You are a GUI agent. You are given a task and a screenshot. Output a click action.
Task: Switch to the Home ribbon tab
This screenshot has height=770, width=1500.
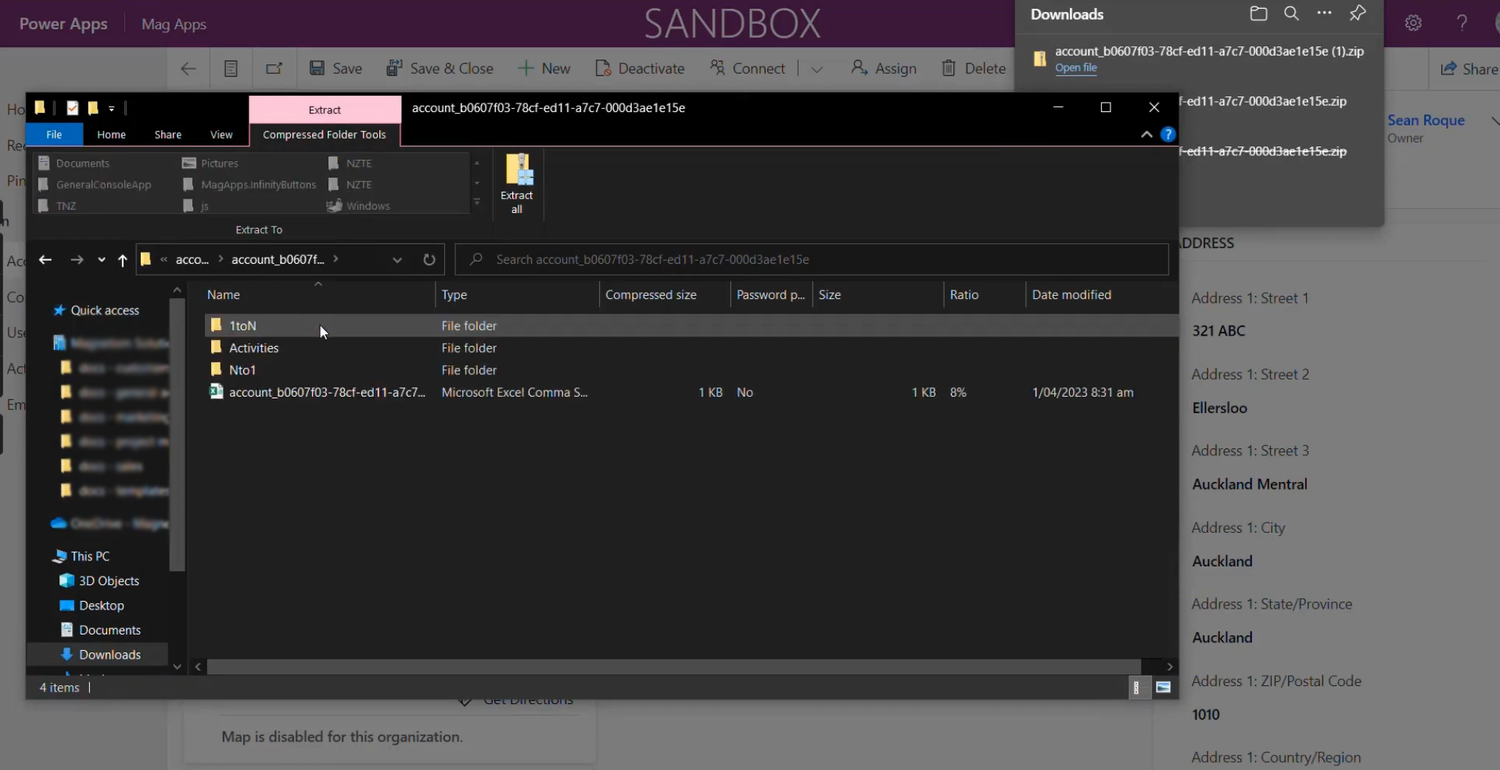click(x=111, y=135)
